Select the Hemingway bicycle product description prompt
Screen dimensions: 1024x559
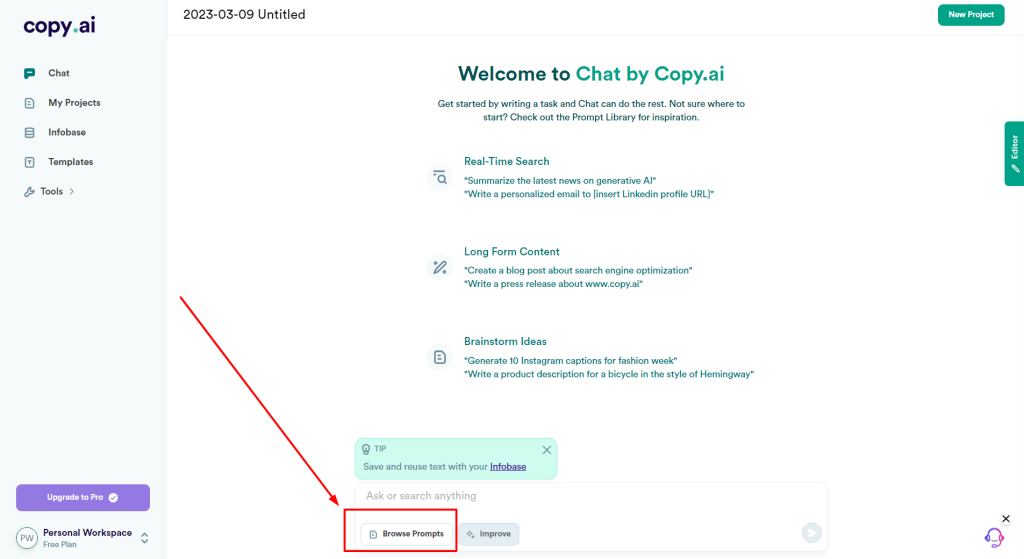[x=609, y=374]
